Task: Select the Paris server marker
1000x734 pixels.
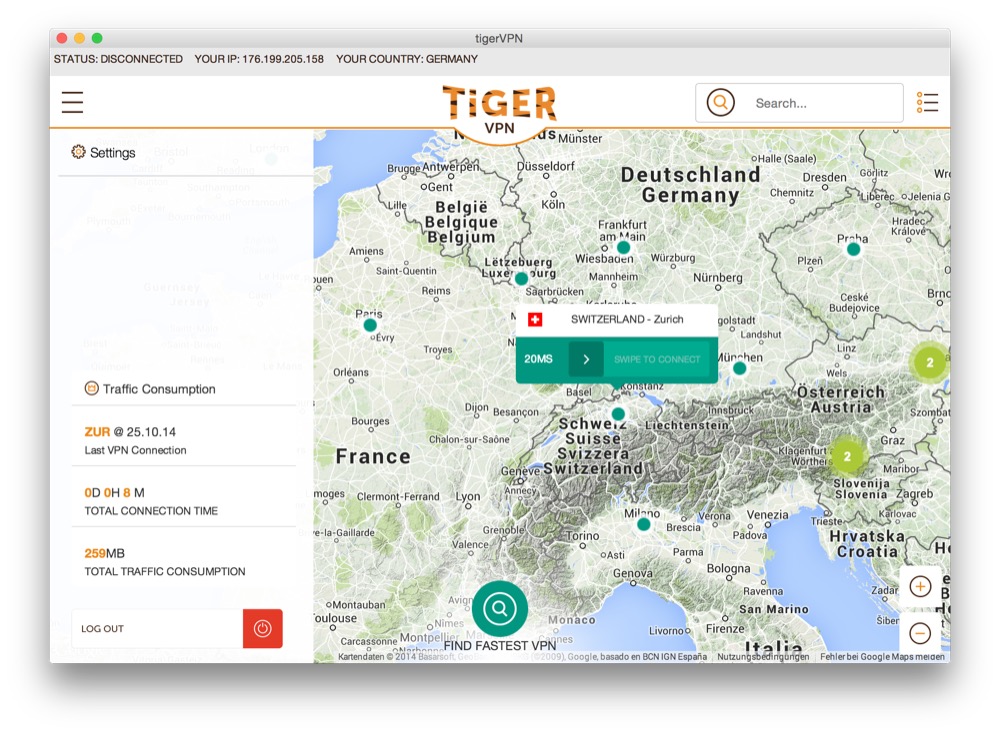Action: point(370,325)
